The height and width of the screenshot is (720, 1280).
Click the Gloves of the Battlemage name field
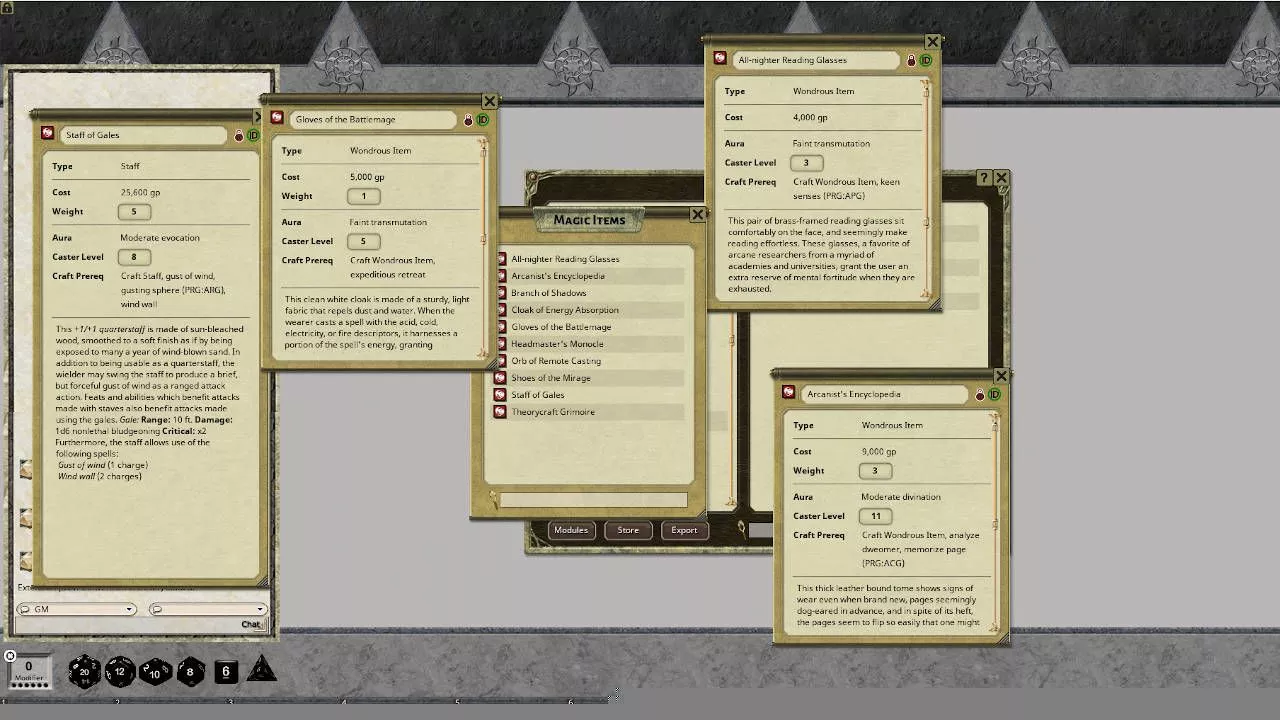coord(375,119)
